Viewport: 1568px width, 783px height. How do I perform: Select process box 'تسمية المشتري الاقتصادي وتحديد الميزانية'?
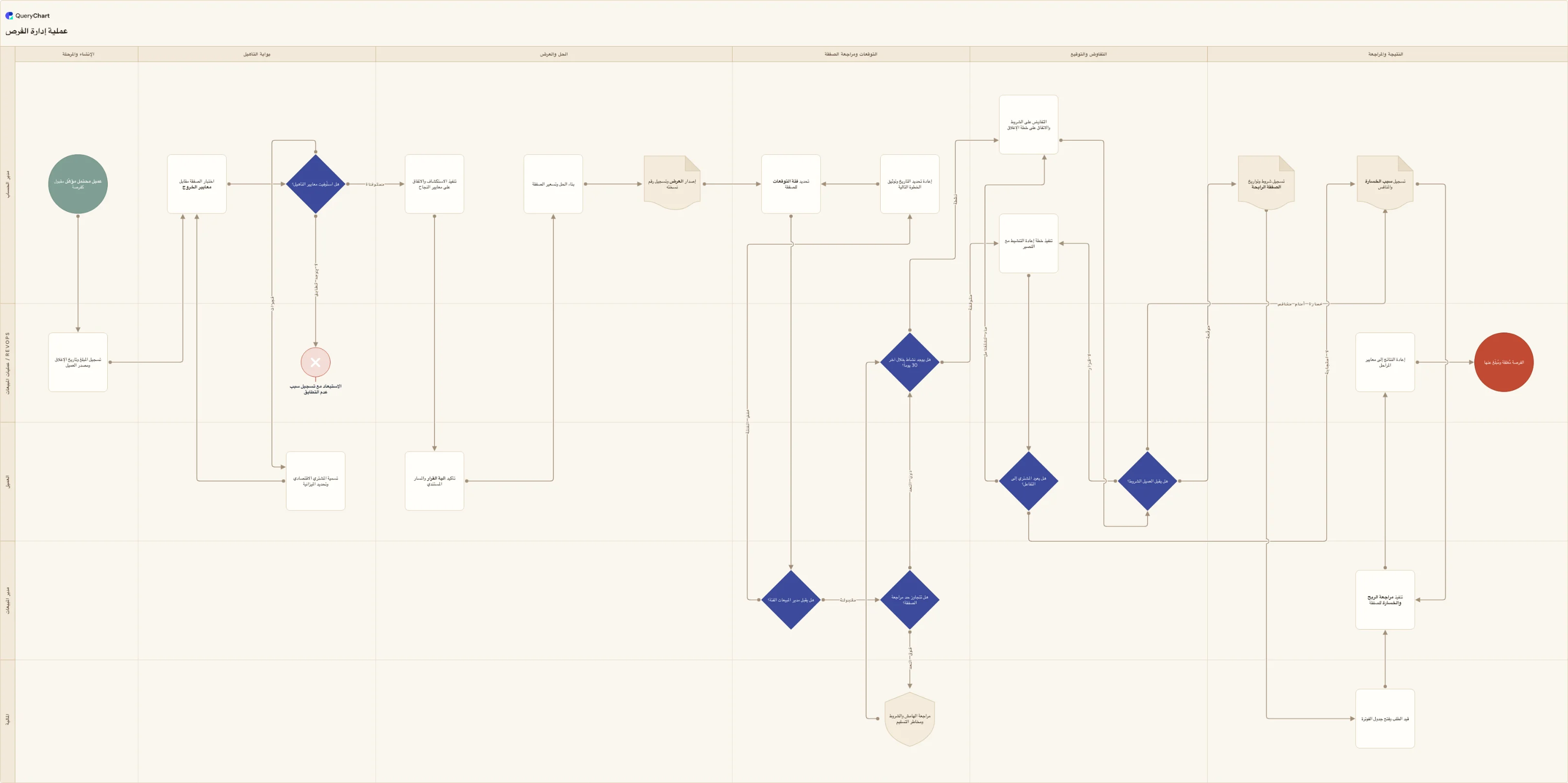coord(316,481)
